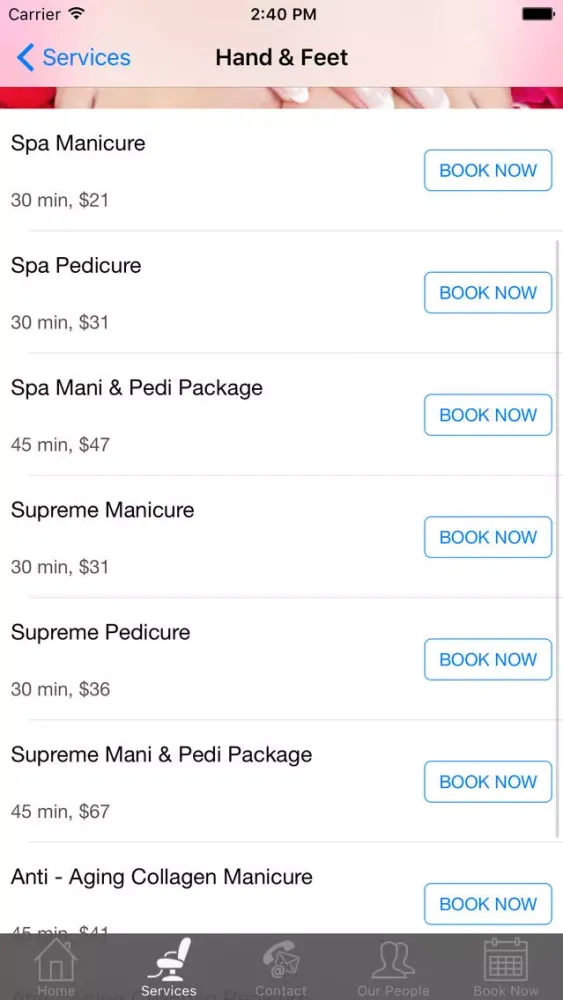Screen dimensions: 563x1000
Task: Select the Spa Manicure row title
Action: (x=78, y=143)
